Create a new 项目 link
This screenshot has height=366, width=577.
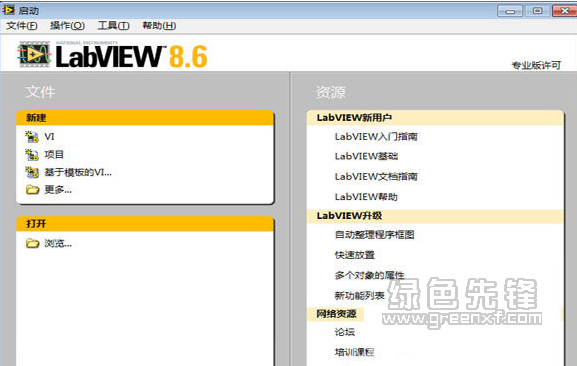tap(54, 154)
